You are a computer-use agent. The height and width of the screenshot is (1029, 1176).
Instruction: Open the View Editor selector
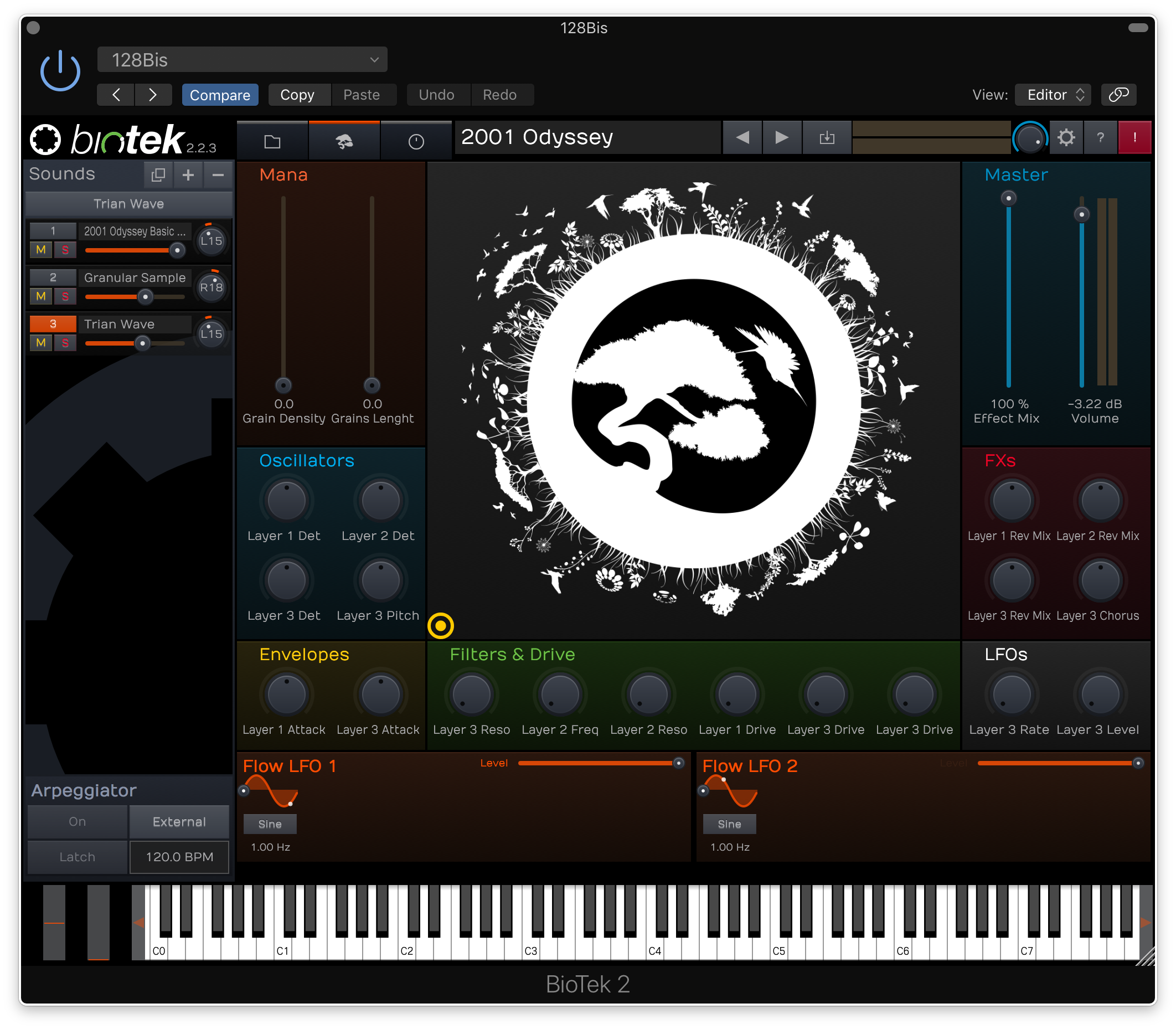(1053, 95)
